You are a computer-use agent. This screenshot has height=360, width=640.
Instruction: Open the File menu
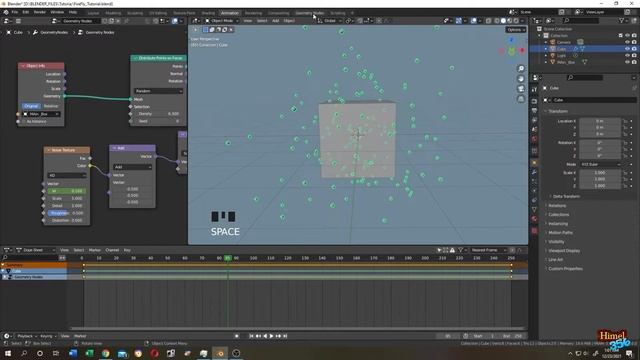(15, 12)
